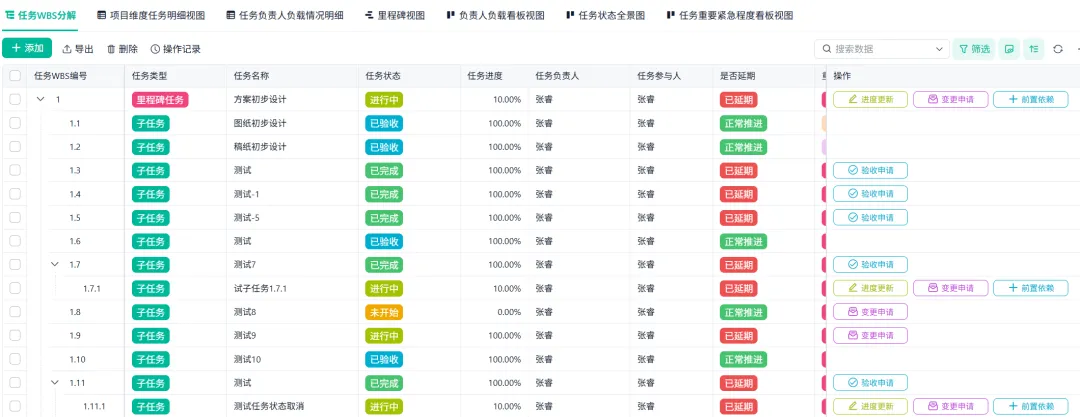Tick the checkbox of row 1.4 测试-1
Viewport: 1080px width, 417px height.
pyautogui.click(x=15, y=194)
